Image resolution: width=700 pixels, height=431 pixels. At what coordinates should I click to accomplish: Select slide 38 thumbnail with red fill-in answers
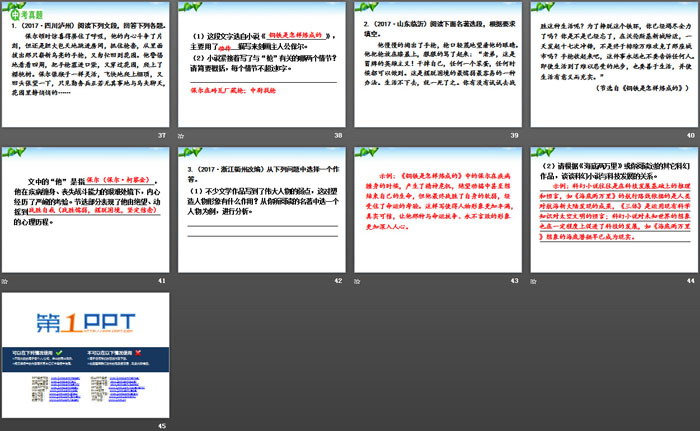[x=262, y=64]
